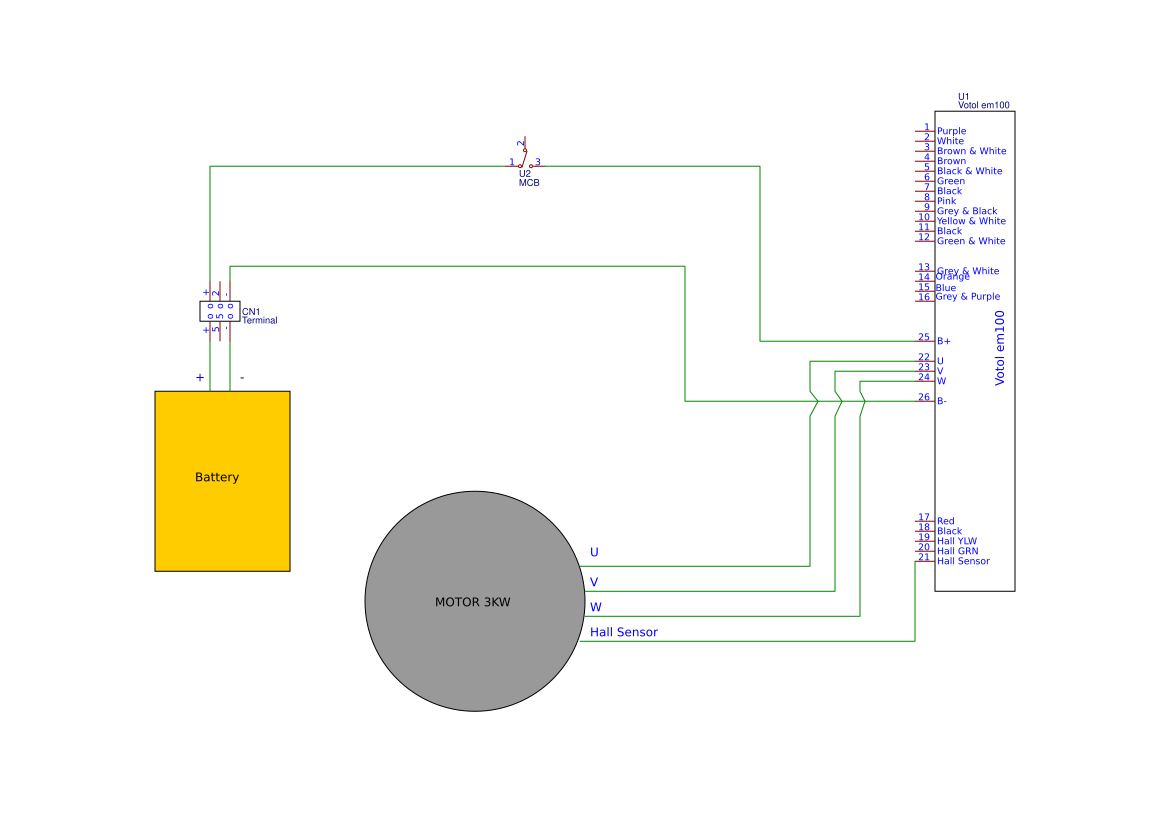Image resolution: width=1169 pixels, height=828 pixels.
Task: Click the vertical "Votol em100" text
Action: [x=1000, y=348]
